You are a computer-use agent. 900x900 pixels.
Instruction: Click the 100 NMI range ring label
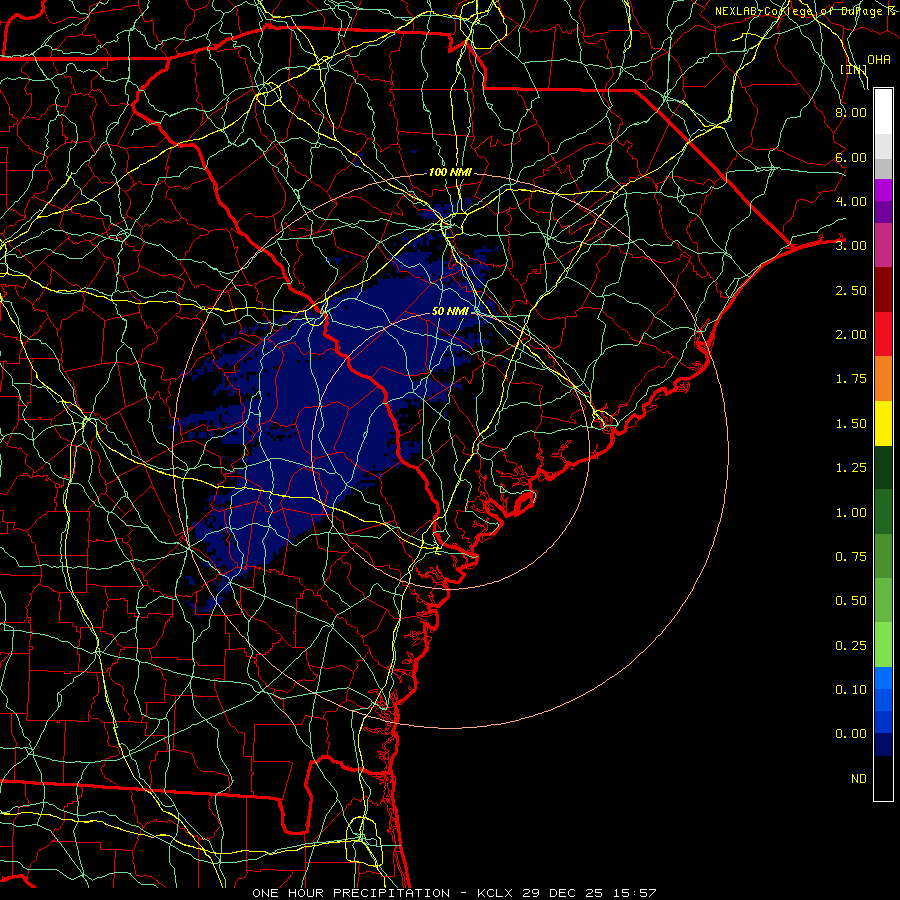click(x=450, y=172)
